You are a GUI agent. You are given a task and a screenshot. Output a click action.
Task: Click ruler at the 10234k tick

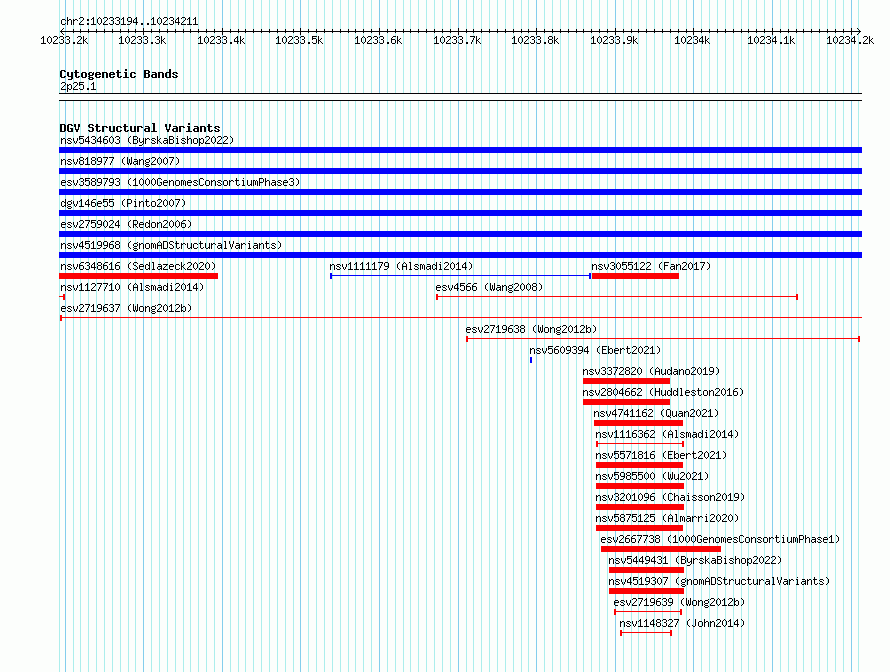coord(692,40)
